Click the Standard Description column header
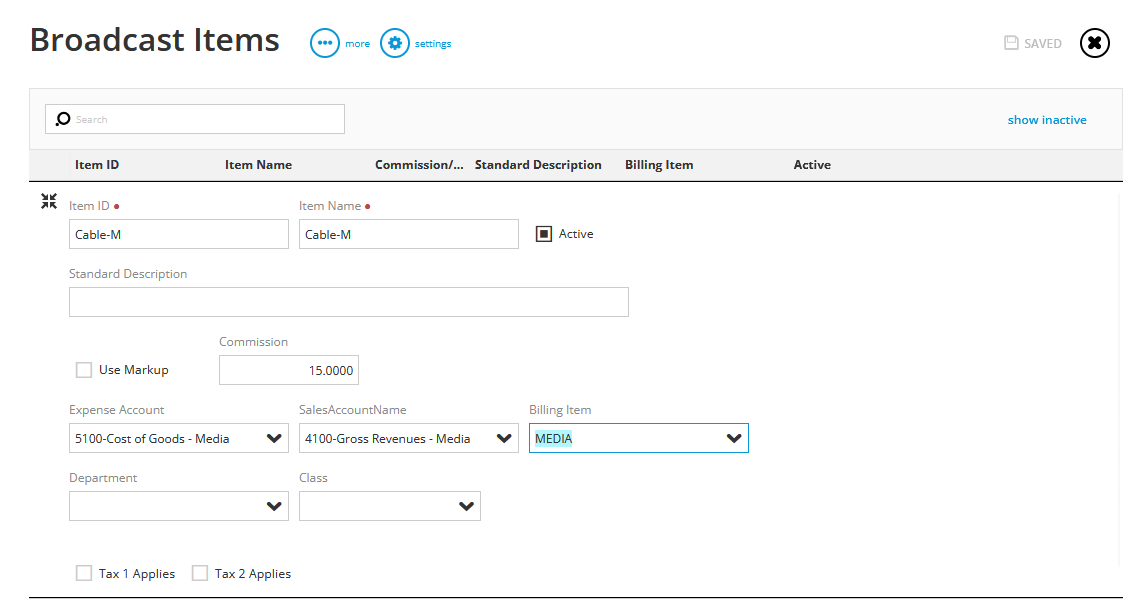Screen dimensions: 1125x604 [x=538, y=165]
